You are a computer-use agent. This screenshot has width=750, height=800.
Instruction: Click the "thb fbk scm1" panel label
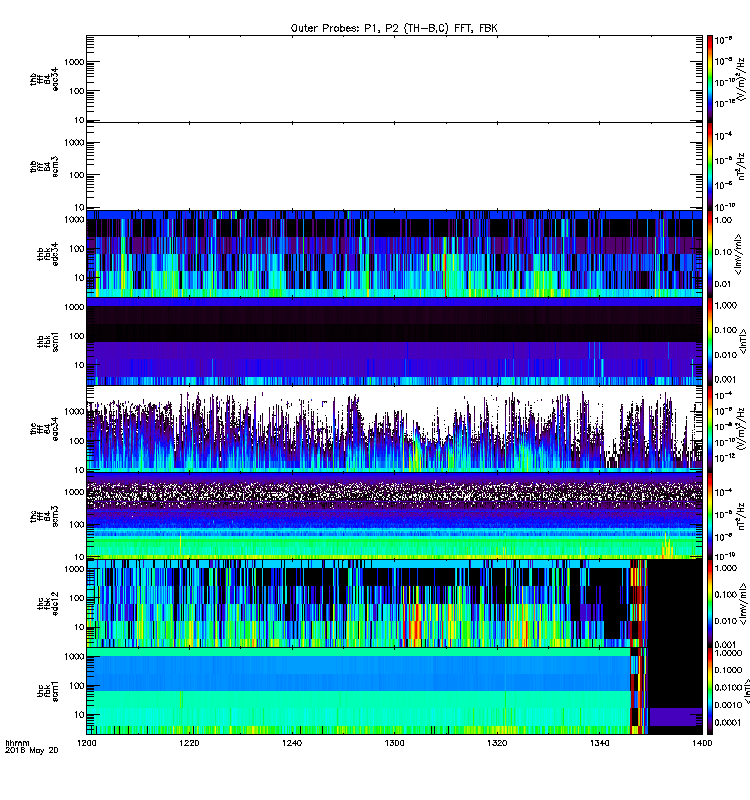48,342
